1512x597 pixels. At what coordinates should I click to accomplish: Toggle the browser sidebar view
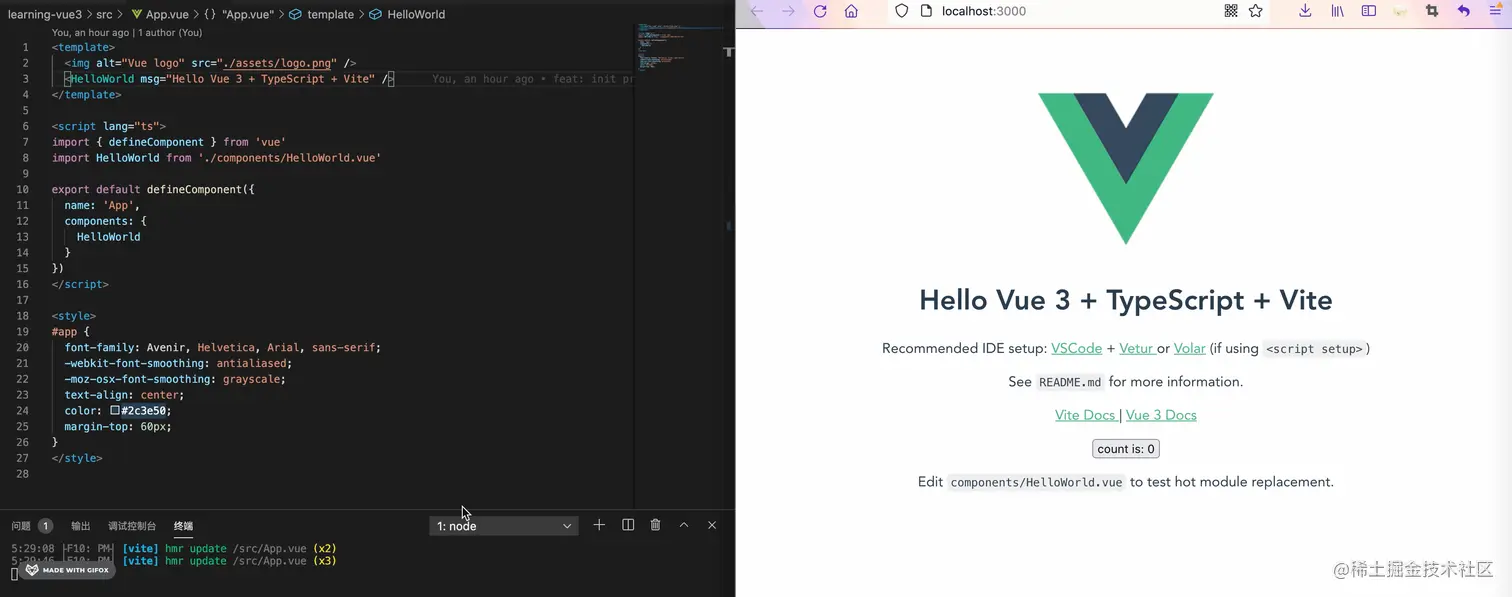(1369, 11)
